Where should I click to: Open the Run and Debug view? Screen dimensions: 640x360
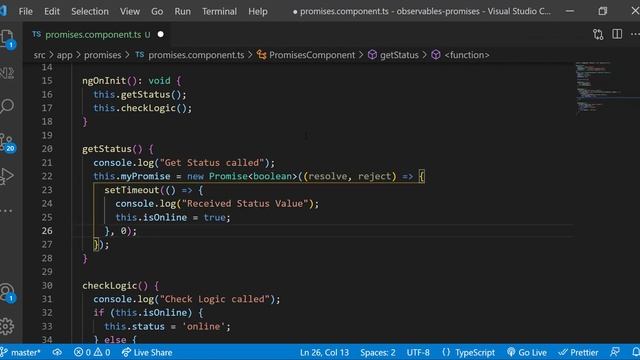click(7, 176)
